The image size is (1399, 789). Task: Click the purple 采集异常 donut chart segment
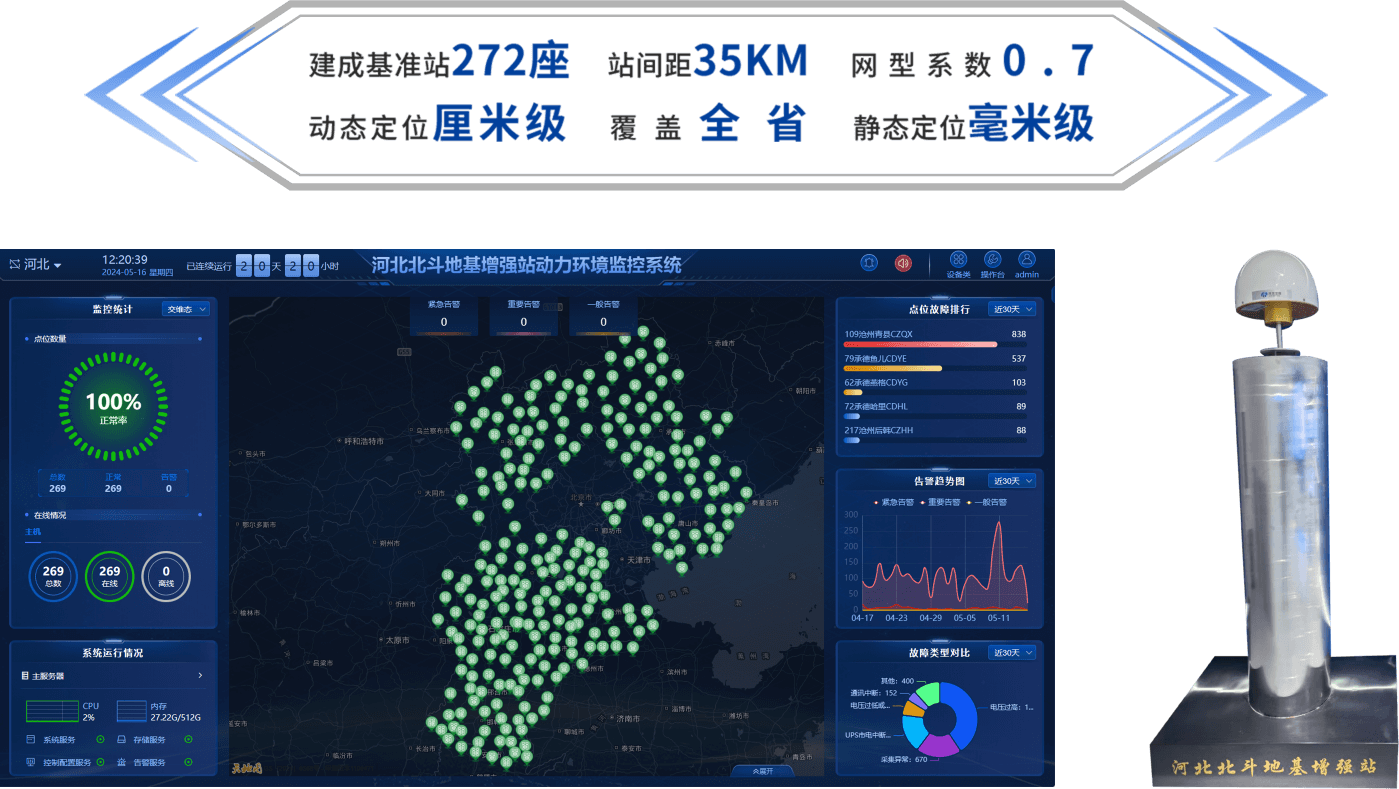coord(937,744)
